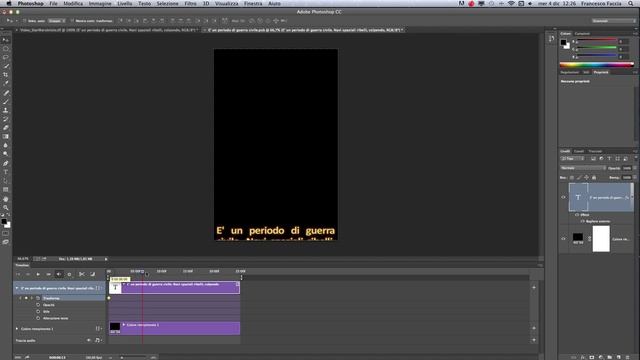This screenshot has height=360, width=640.
Task: Select the Crop tool
Action: tap(6, 75)
